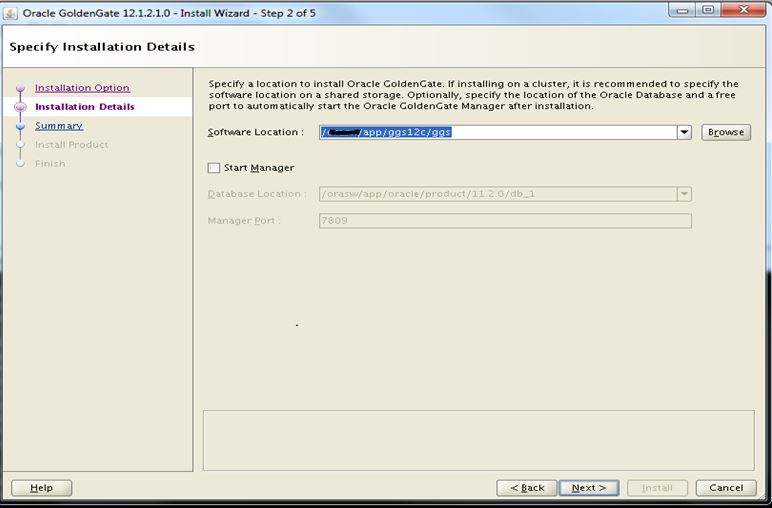Minimize the Install Wizard window
Image resolution: width=772 pixels, height=508 pixels.
point(682,10)
